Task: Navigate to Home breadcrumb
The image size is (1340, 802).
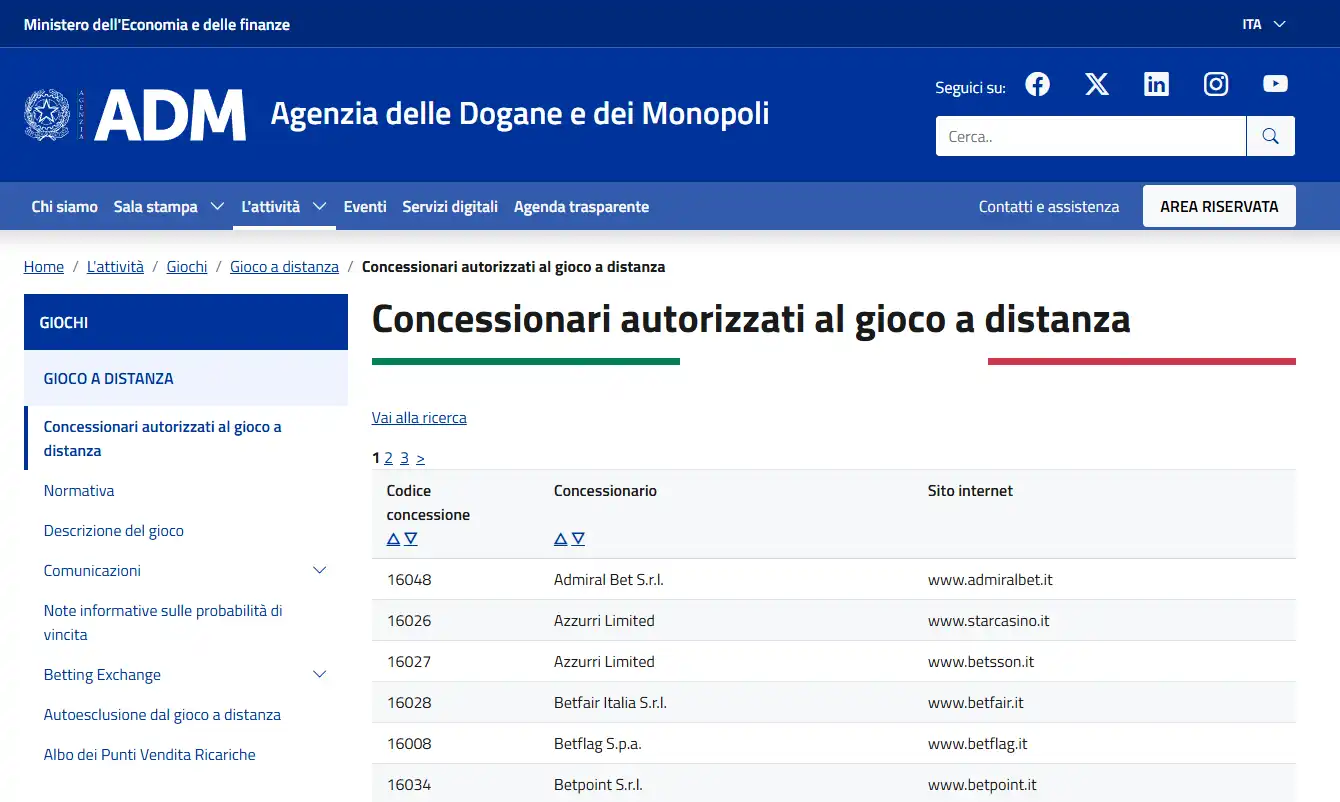Action: [44, 267]
